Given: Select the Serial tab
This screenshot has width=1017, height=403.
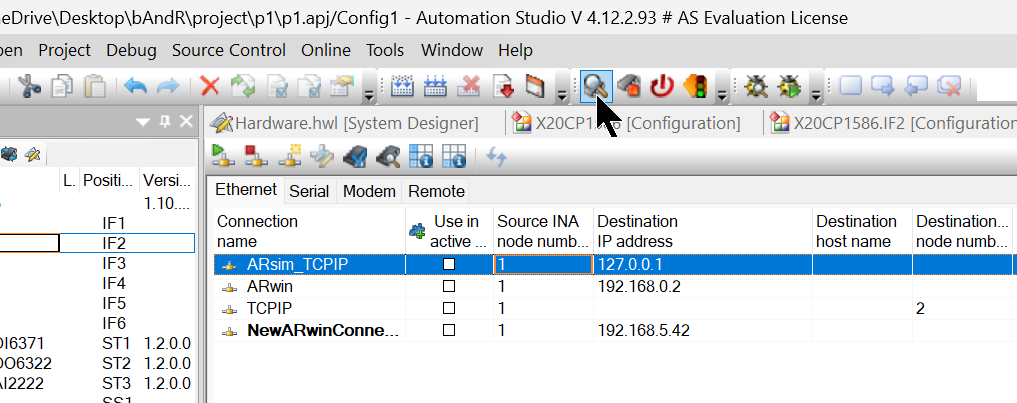Looking at the screenshot, I should (x=309, y=191).
